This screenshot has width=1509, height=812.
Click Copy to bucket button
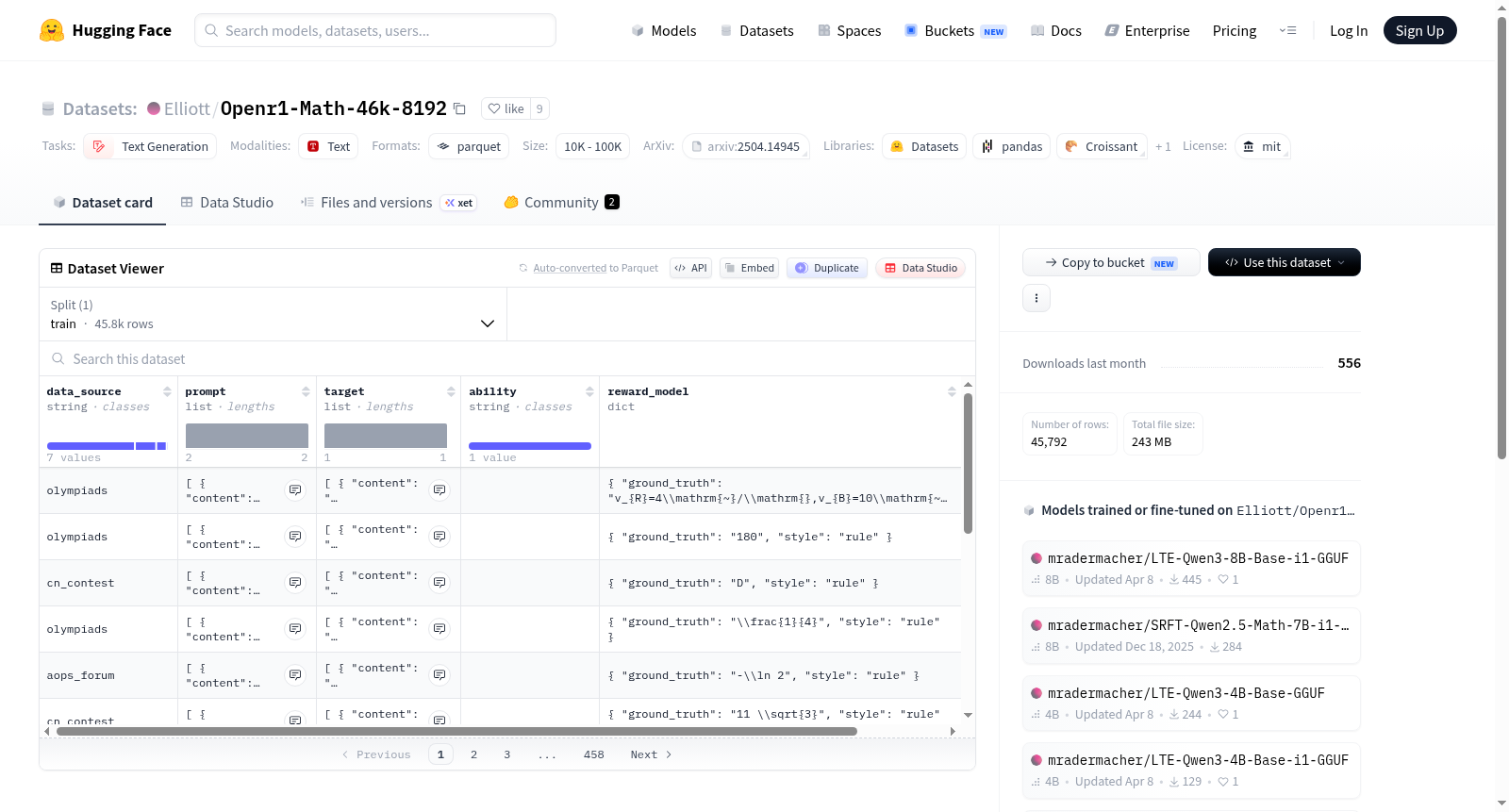point(1111,262)
